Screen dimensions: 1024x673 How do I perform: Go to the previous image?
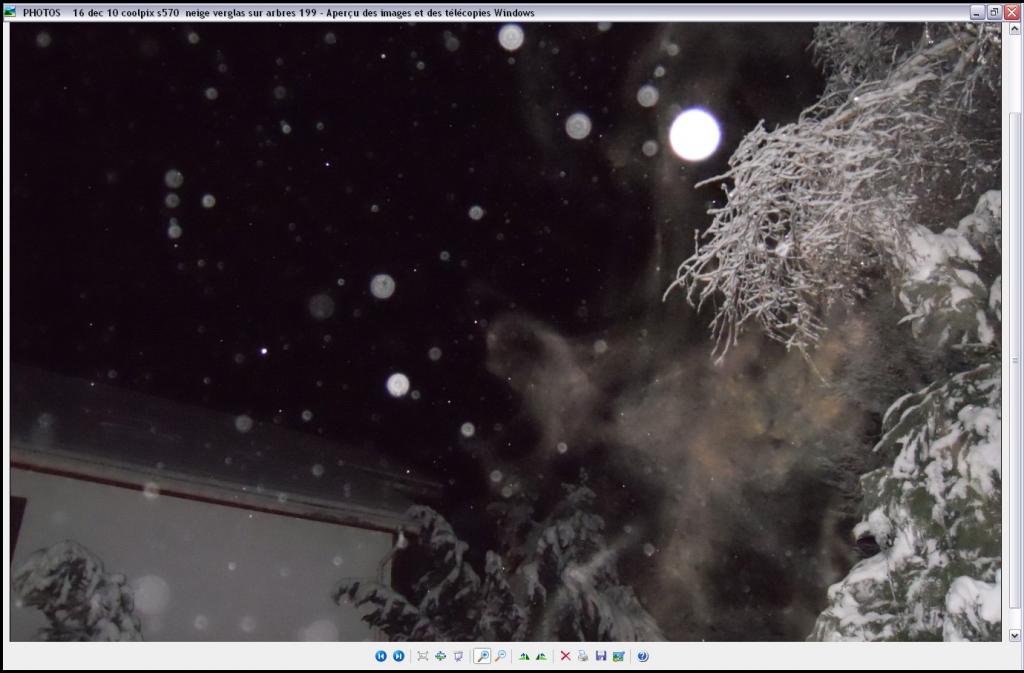tap(381, 656)
